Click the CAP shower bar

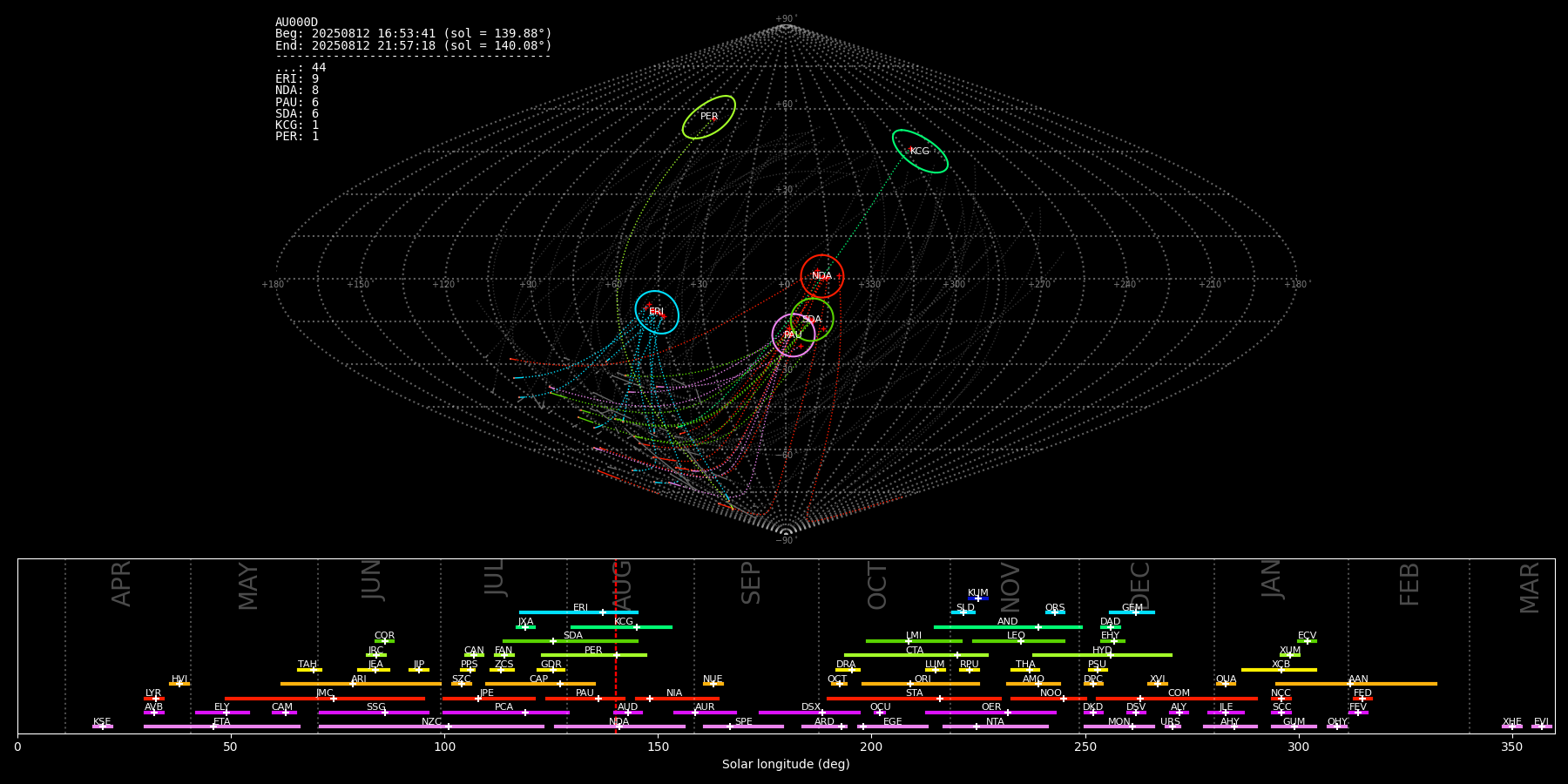click(540, 684)
